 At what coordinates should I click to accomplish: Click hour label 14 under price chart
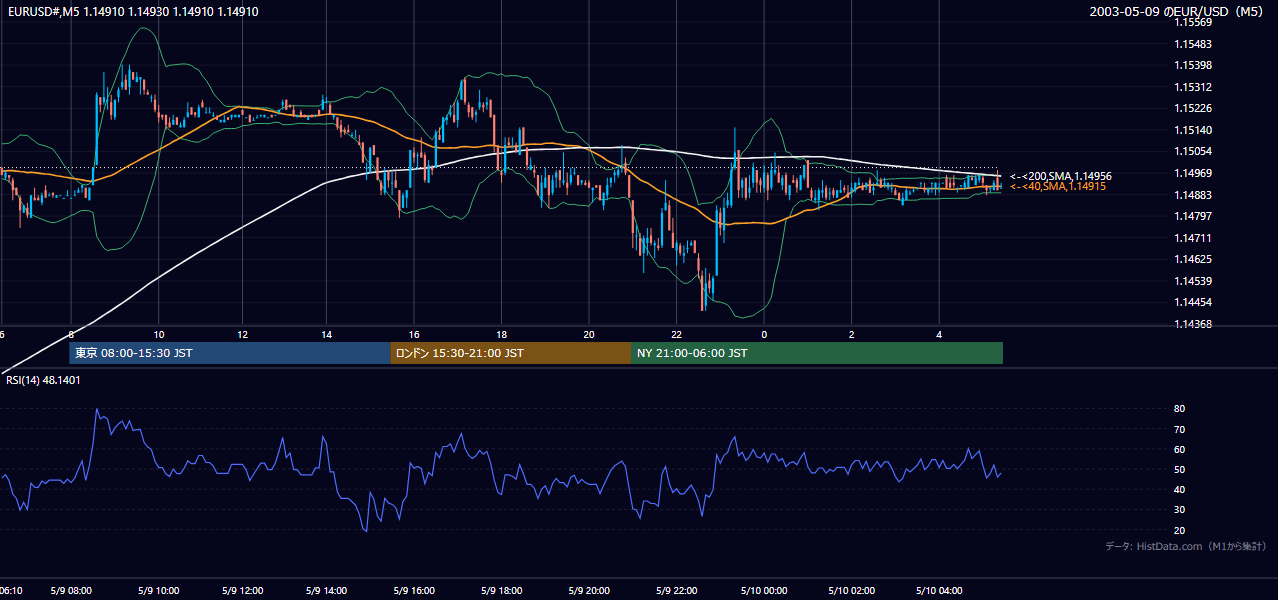tap(327, 334)
